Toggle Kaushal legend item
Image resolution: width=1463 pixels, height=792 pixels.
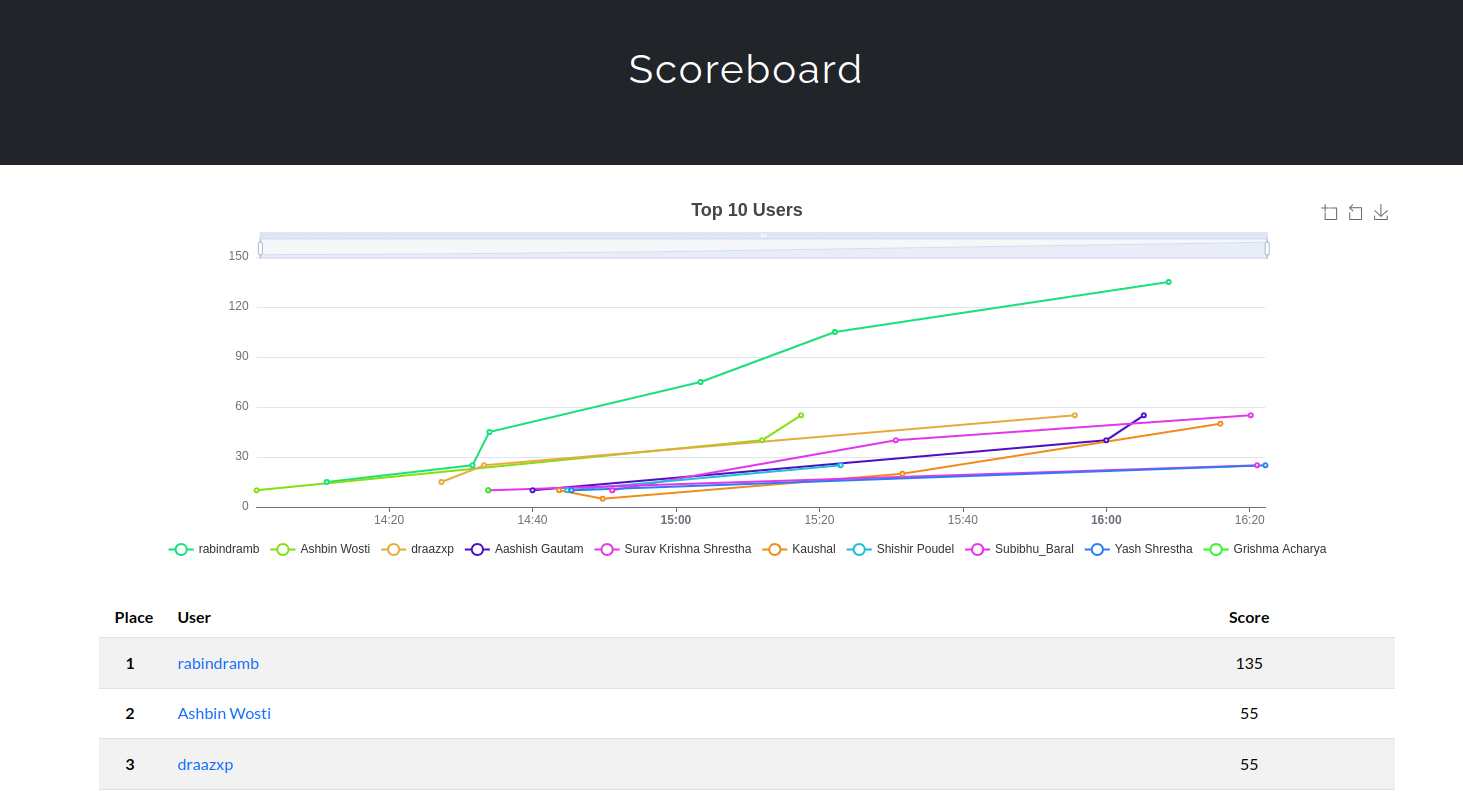[799, 549]
